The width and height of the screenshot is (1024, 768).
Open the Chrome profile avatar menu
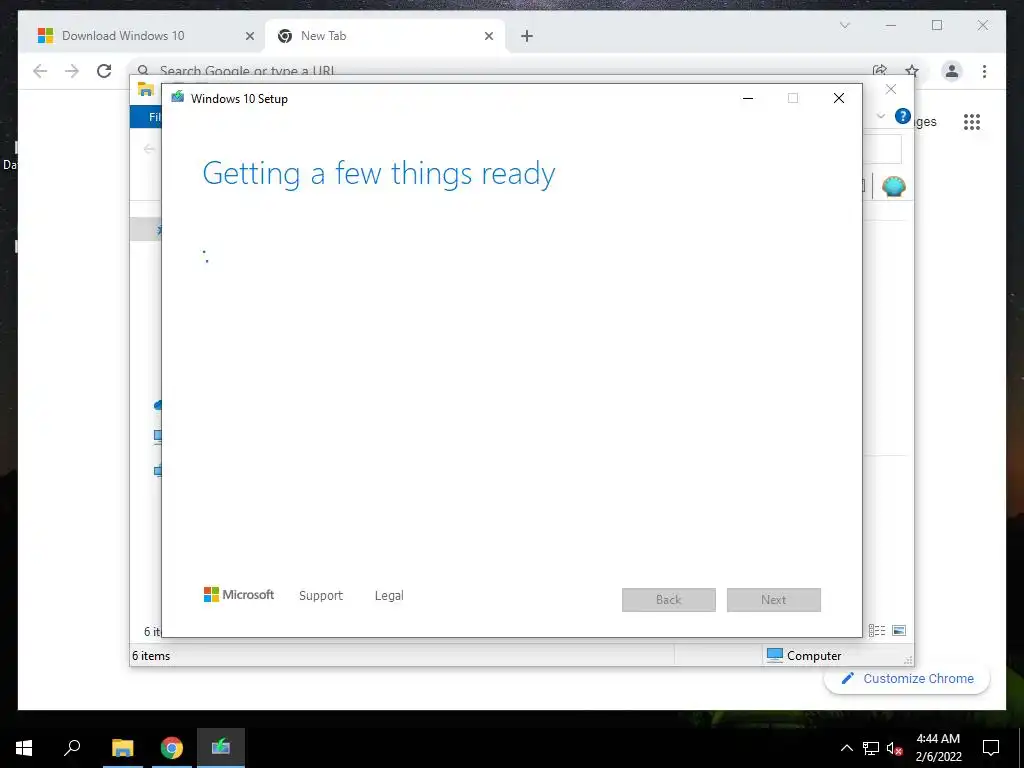[952, 71]
